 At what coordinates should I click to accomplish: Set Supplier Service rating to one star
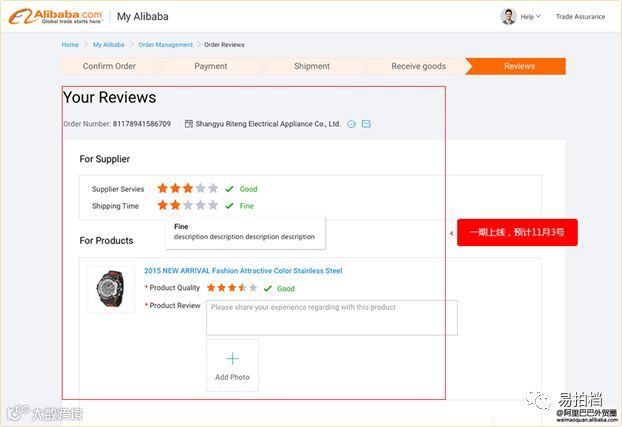[163, 188]
